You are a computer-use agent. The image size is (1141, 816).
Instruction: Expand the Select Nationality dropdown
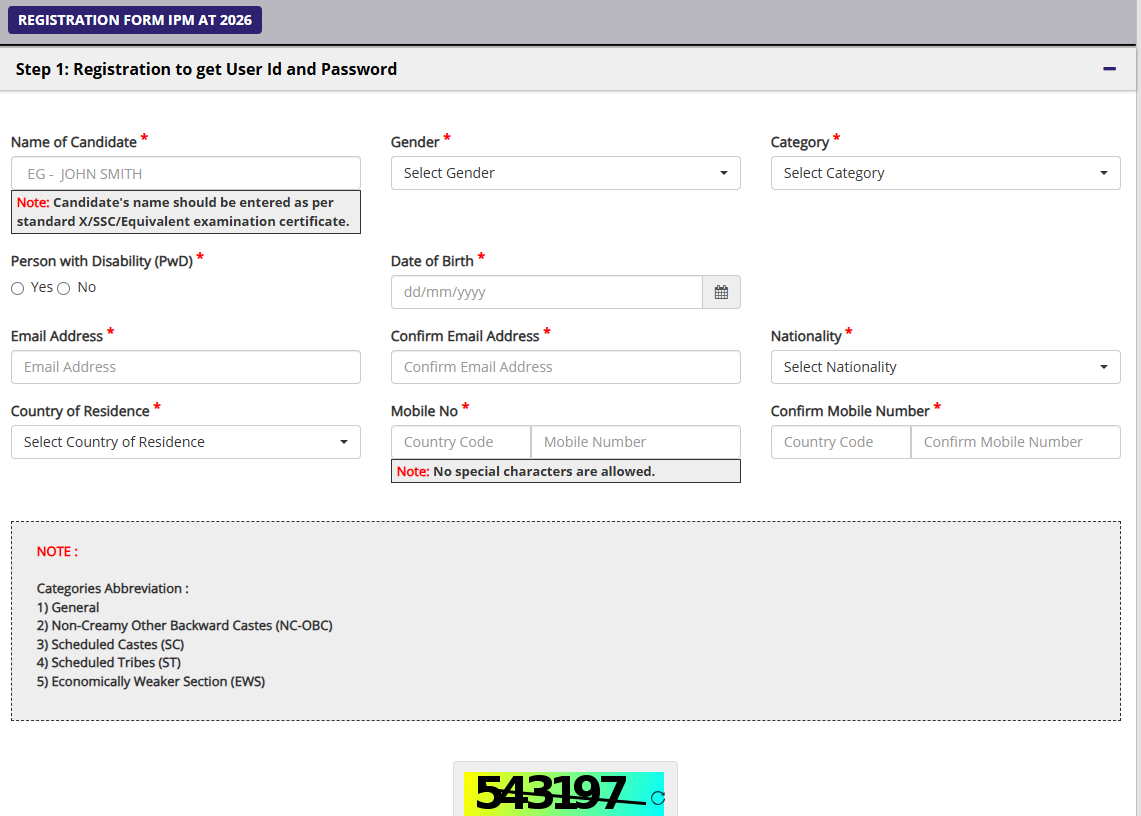click(x=945, y=367)
